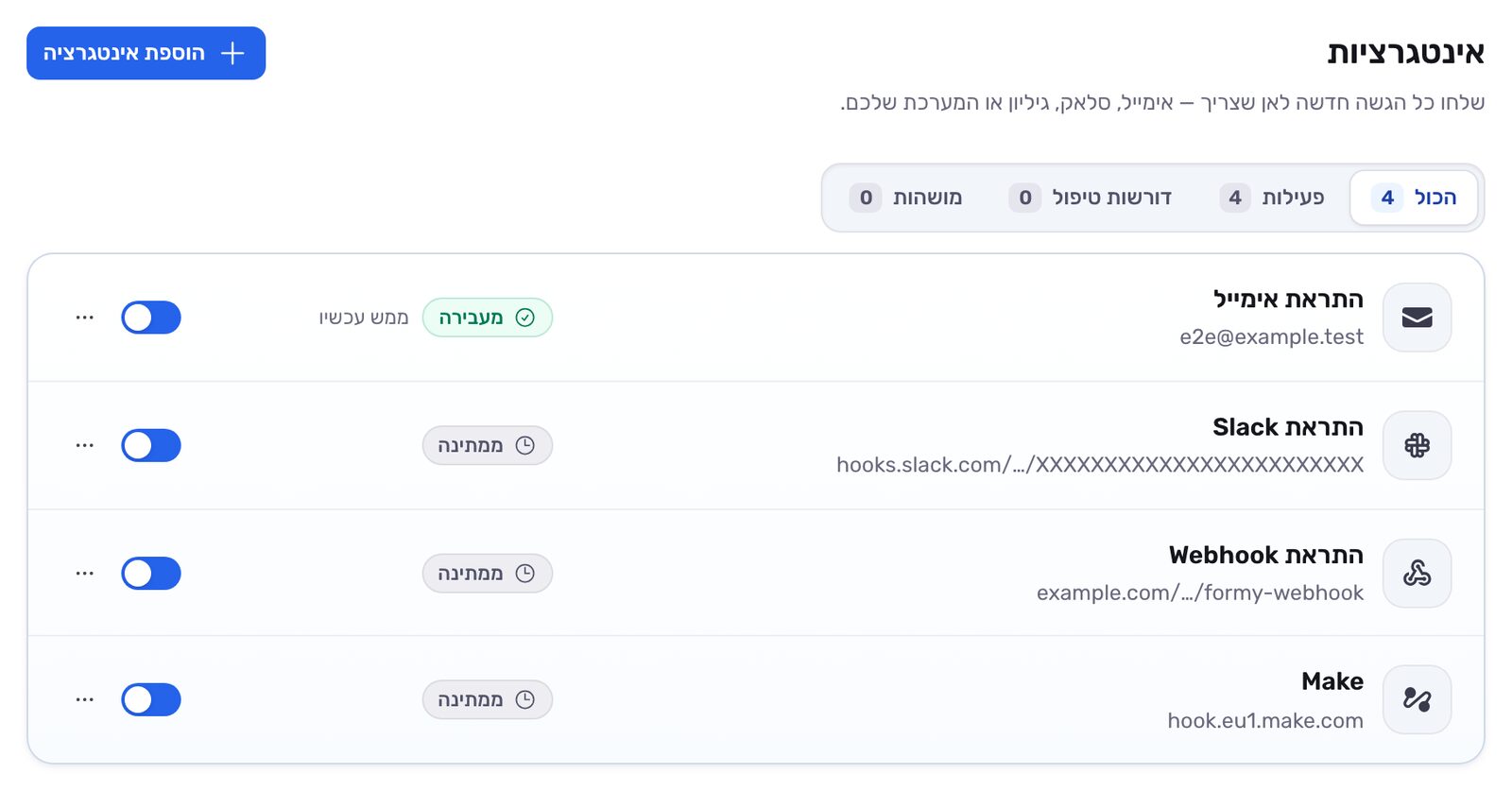The width and height of the screenshot is (1512, 791).
Task: Click the Webhook התראת title
Action: pyautogui.click(x=1266, y=555)
